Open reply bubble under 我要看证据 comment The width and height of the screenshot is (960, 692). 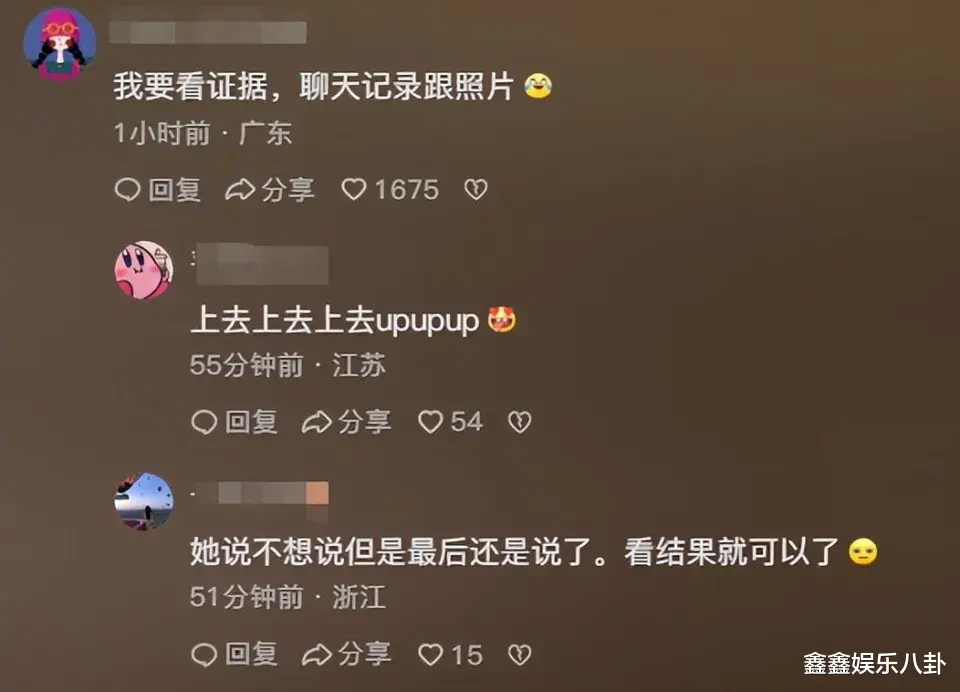pos(157,190)
